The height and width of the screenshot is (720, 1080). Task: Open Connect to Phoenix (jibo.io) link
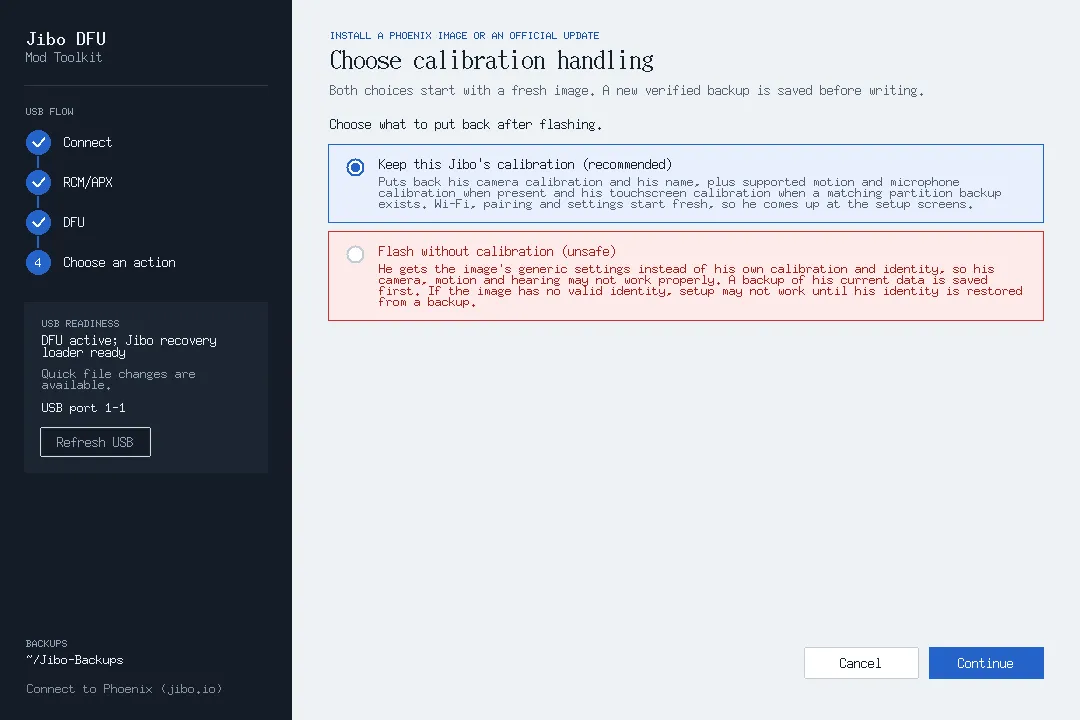[124, 689]
